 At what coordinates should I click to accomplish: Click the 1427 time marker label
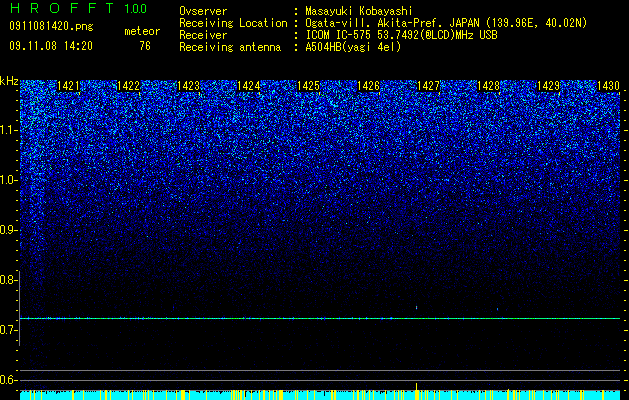(428, 86)
